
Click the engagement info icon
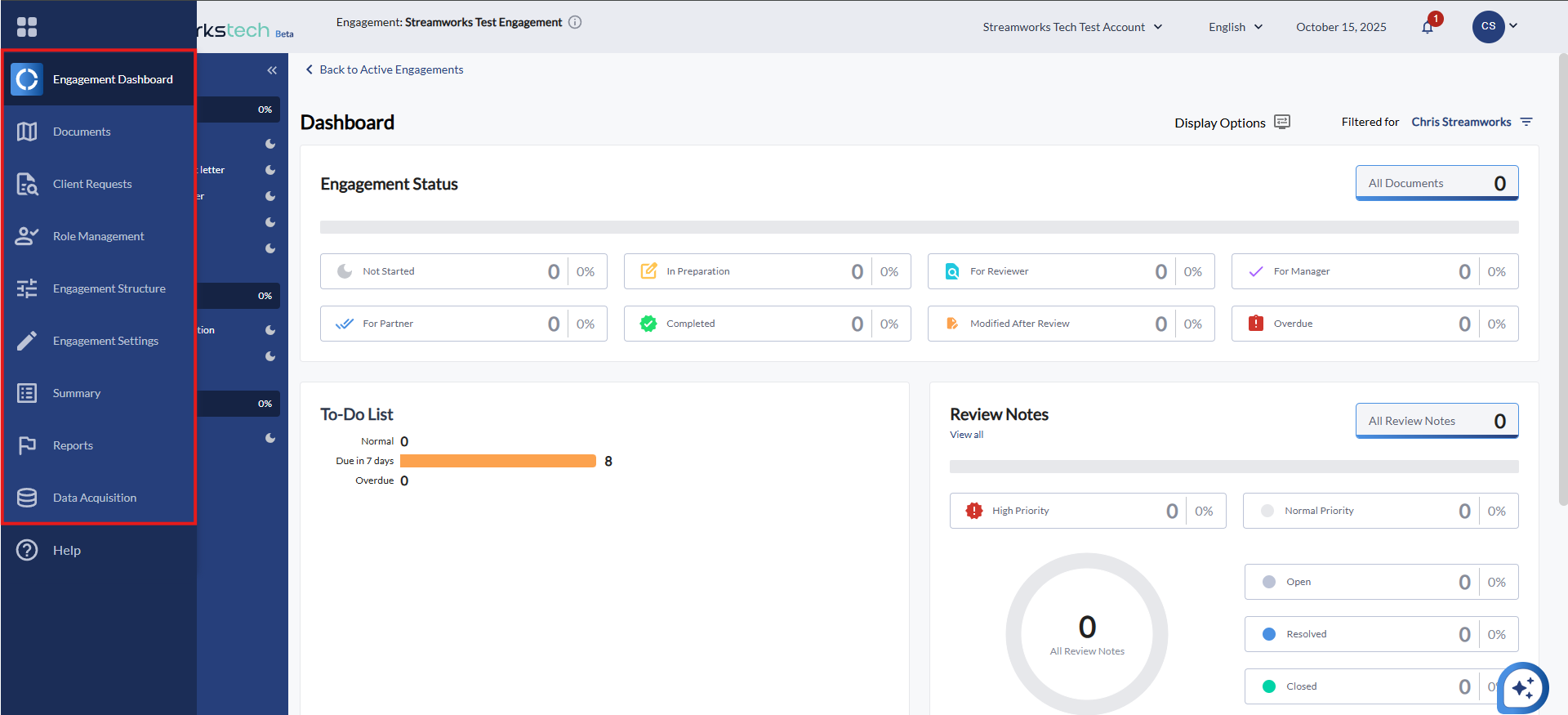[x=575, y=22]
